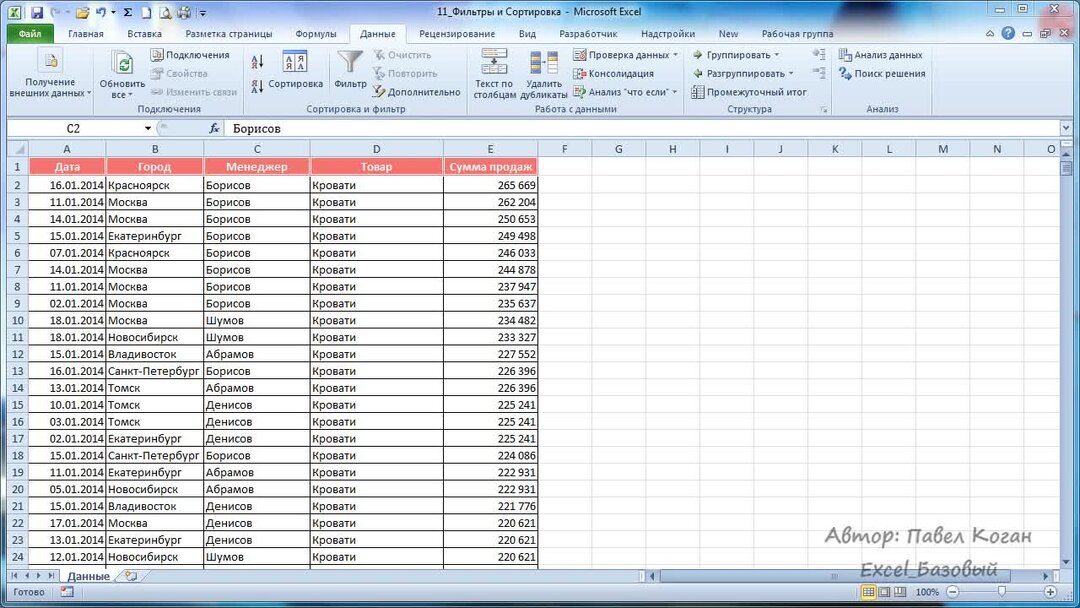
Task: Click the Сумма продаж header cell
Action: coord(490,167)
